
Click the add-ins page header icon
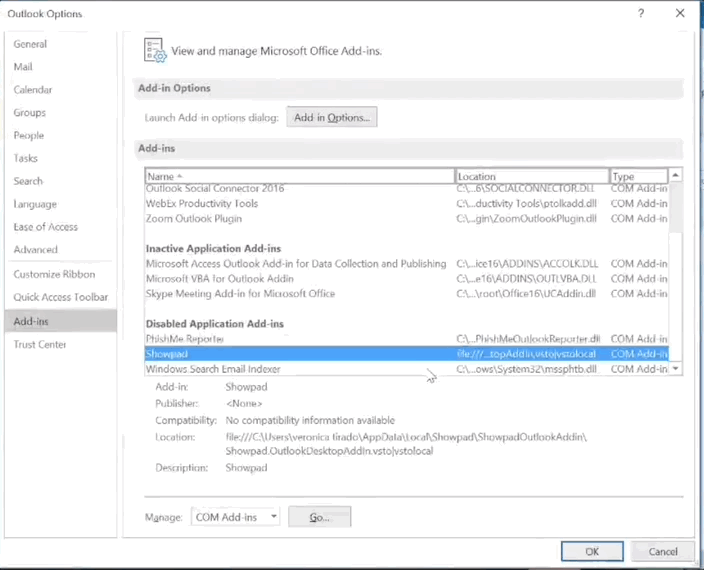click(x=155, y=50)
